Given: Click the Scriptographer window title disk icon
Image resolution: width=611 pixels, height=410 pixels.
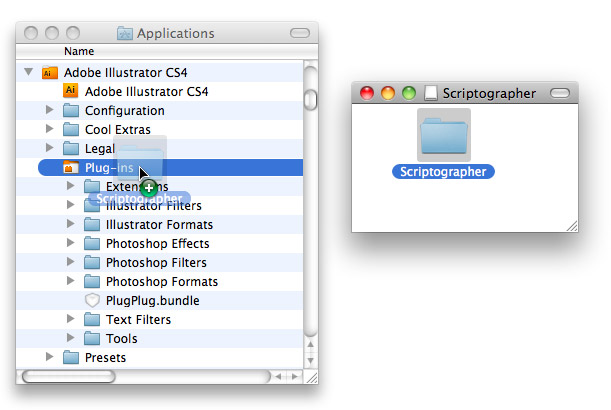Looking at the screenshot, I should click(431, 93).
